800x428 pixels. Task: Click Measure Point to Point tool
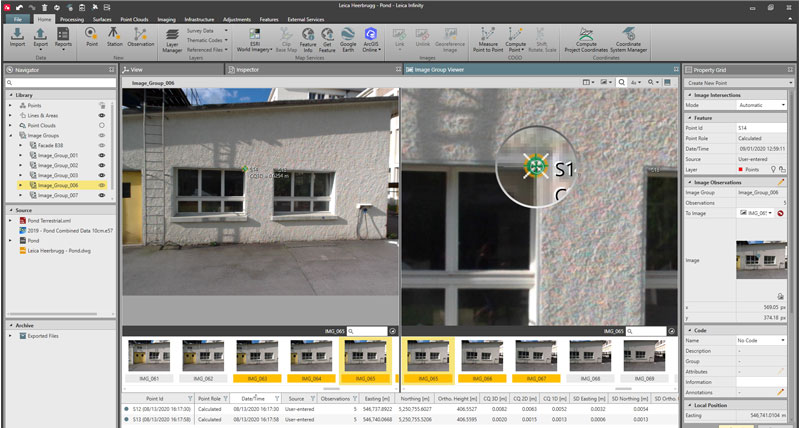click(x=489, y=38)
